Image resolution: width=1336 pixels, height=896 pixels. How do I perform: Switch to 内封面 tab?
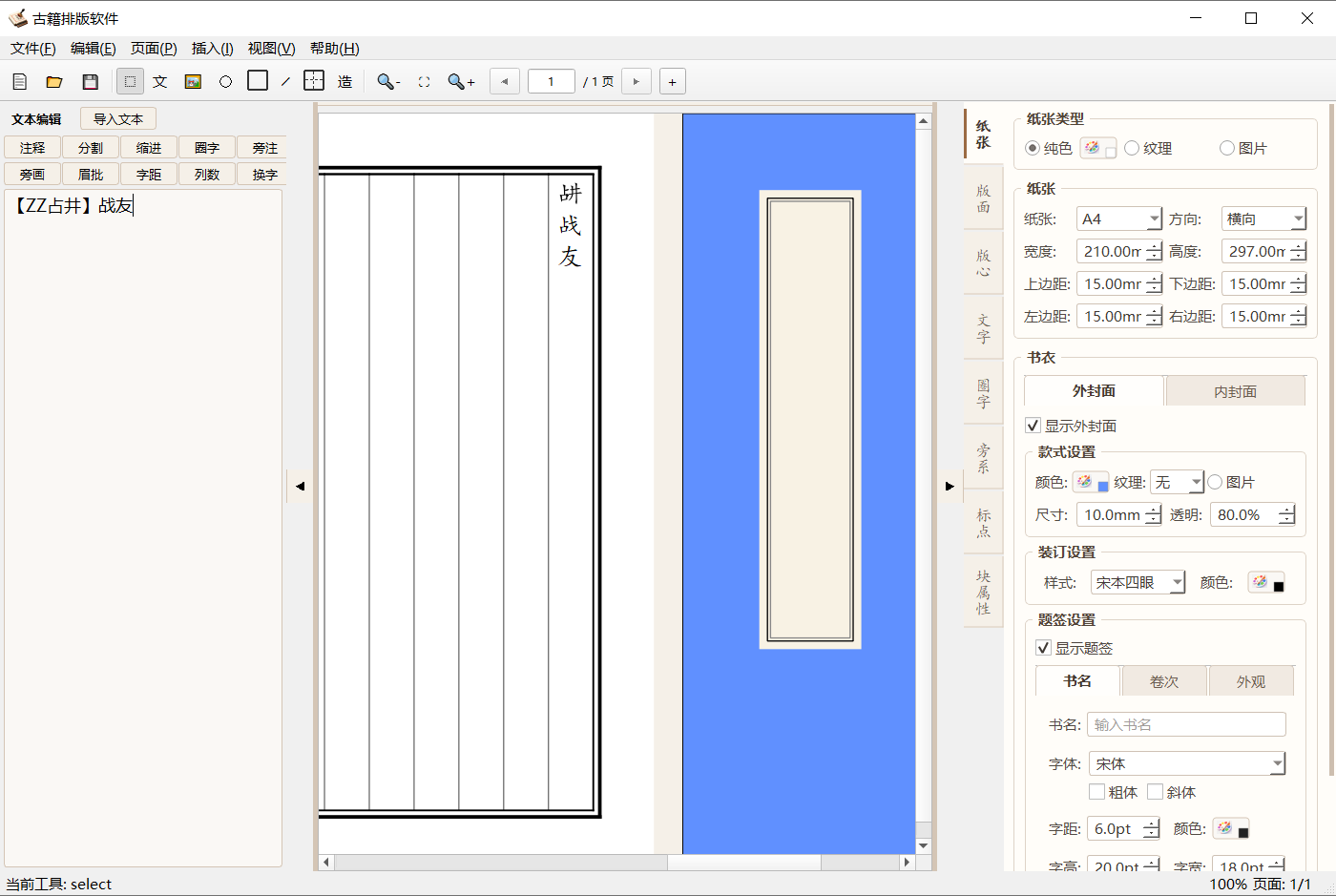[x=1235, y=391]
